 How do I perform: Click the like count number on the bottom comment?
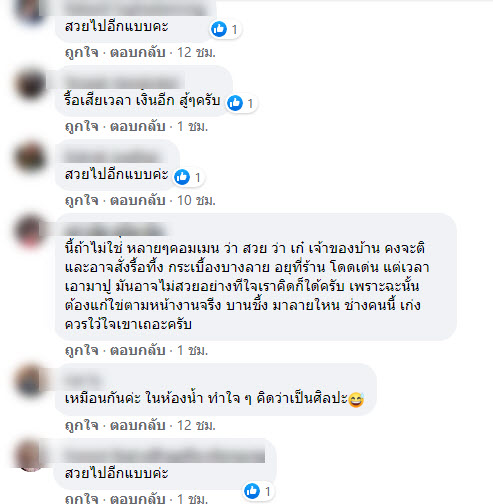(267, 491)
